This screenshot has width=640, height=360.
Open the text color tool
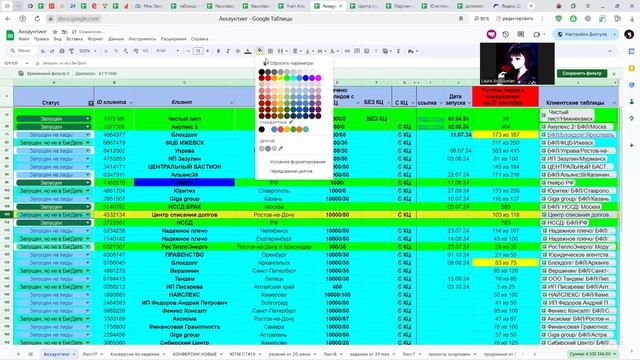pos(248,51)
